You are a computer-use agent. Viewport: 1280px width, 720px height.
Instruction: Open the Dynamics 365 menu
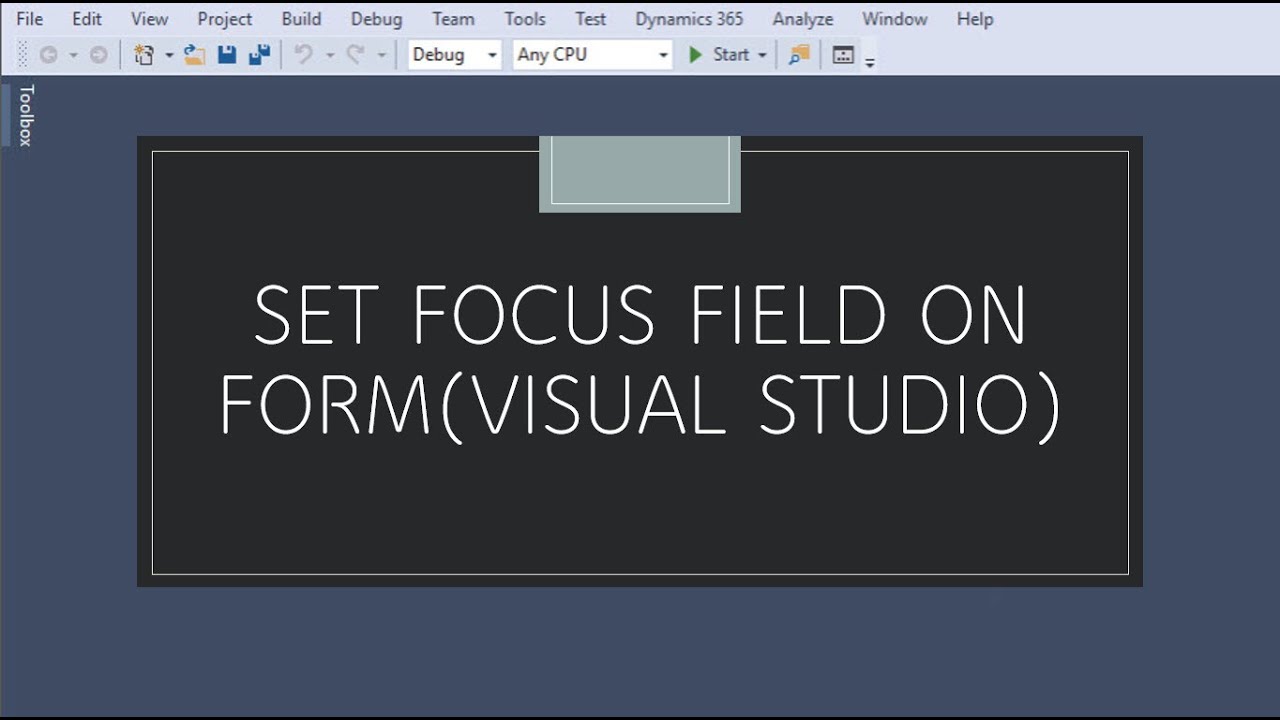pos(689,19)
